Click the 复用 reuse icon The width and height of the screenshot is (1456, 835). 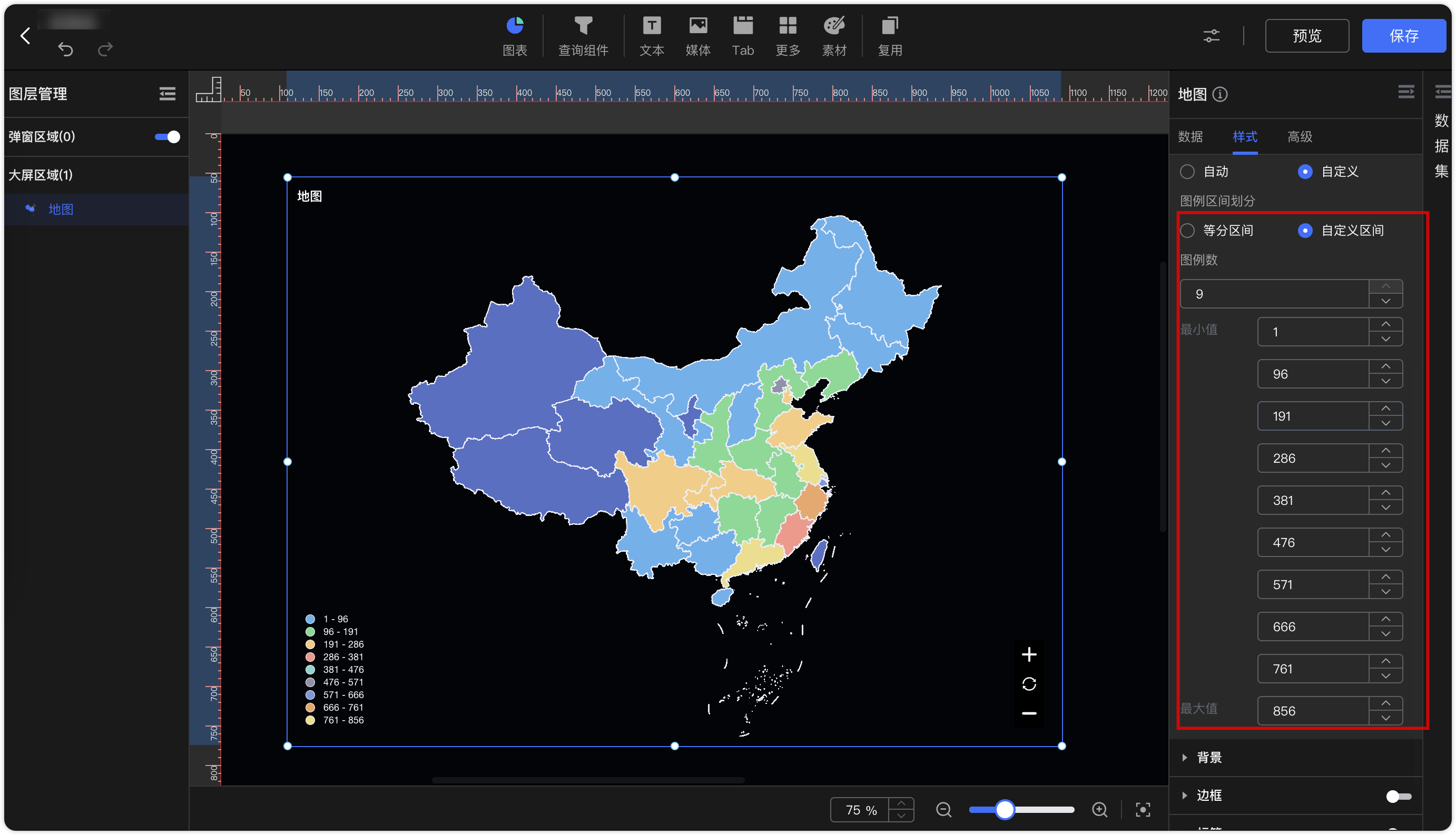[890, 36]
